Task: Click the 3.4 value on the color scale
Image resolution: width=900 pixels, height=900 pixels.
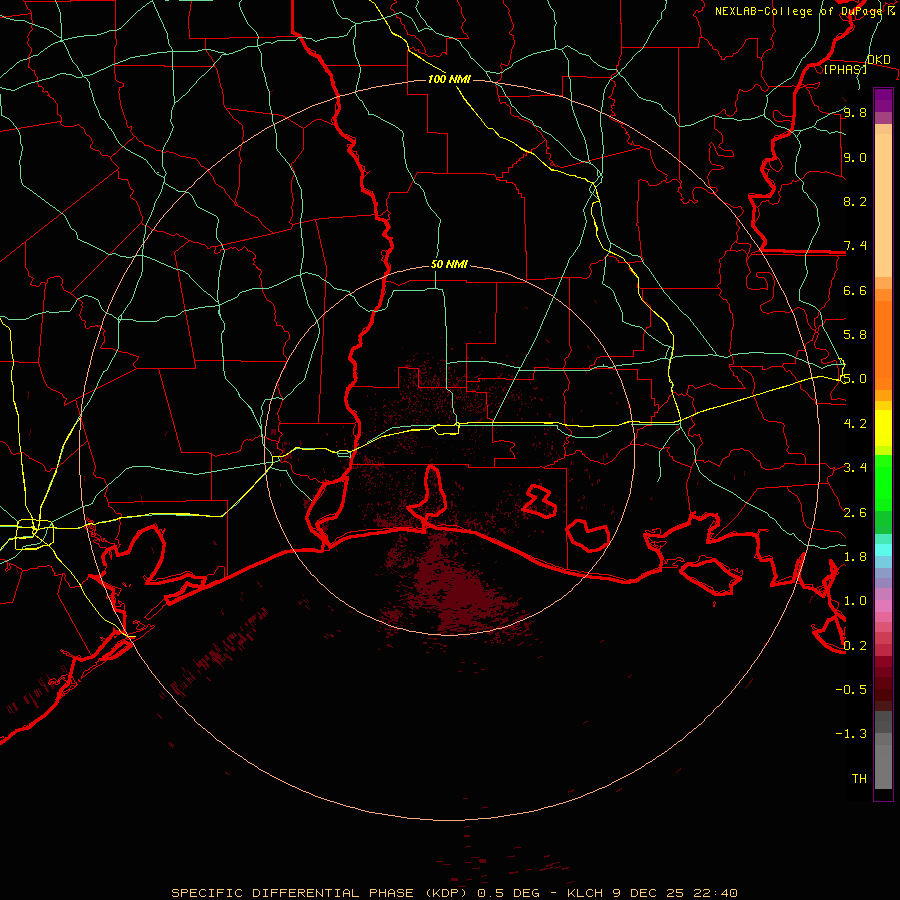Action: pyautogui.click(x=855, y=468)
